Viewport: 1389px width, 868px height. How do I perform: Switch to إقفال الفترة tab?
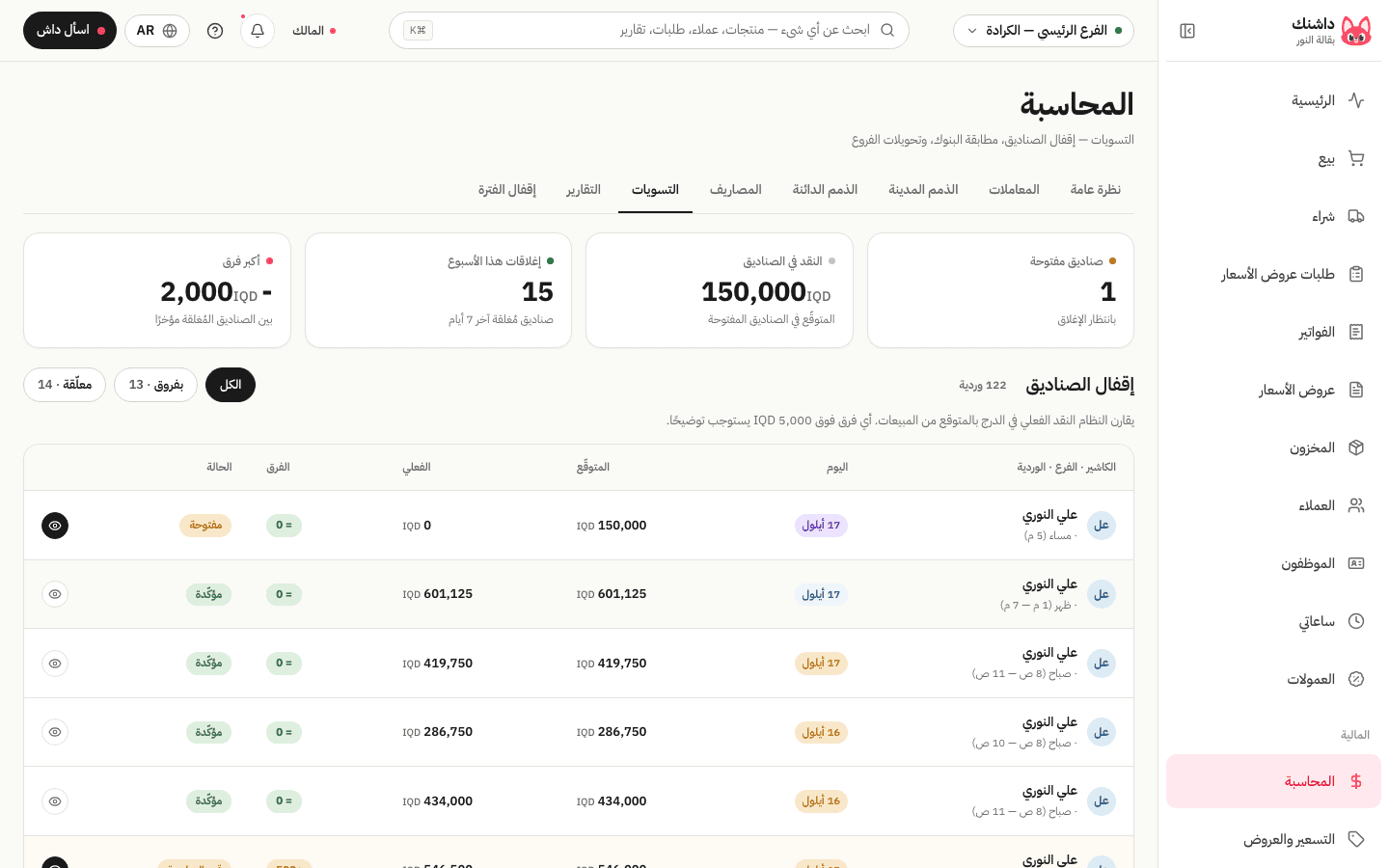pyautogui.click(x=507, y=190)
